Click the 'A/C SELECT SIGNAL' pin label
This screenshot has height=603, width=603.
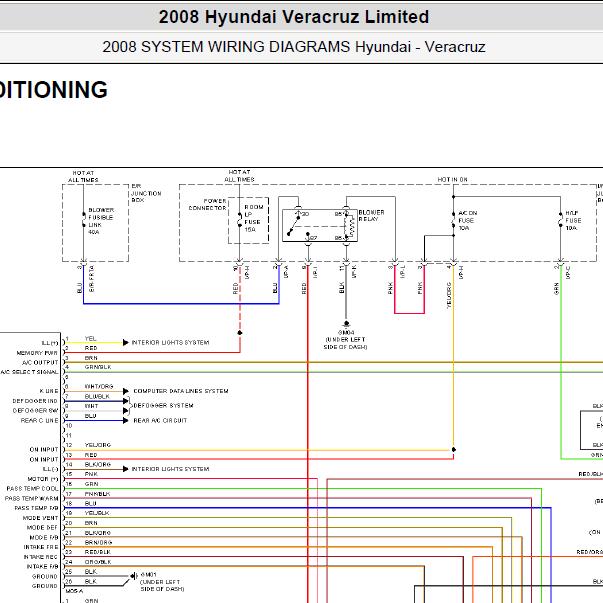tap(30, 372)
